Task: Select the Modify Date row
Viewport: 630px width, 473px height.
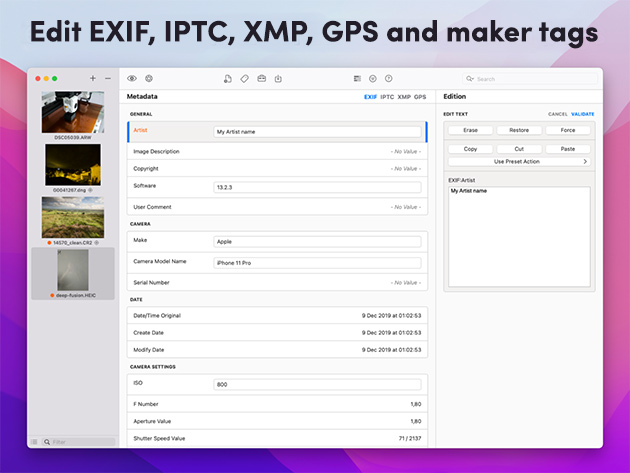Action: (x=277, y=350)
